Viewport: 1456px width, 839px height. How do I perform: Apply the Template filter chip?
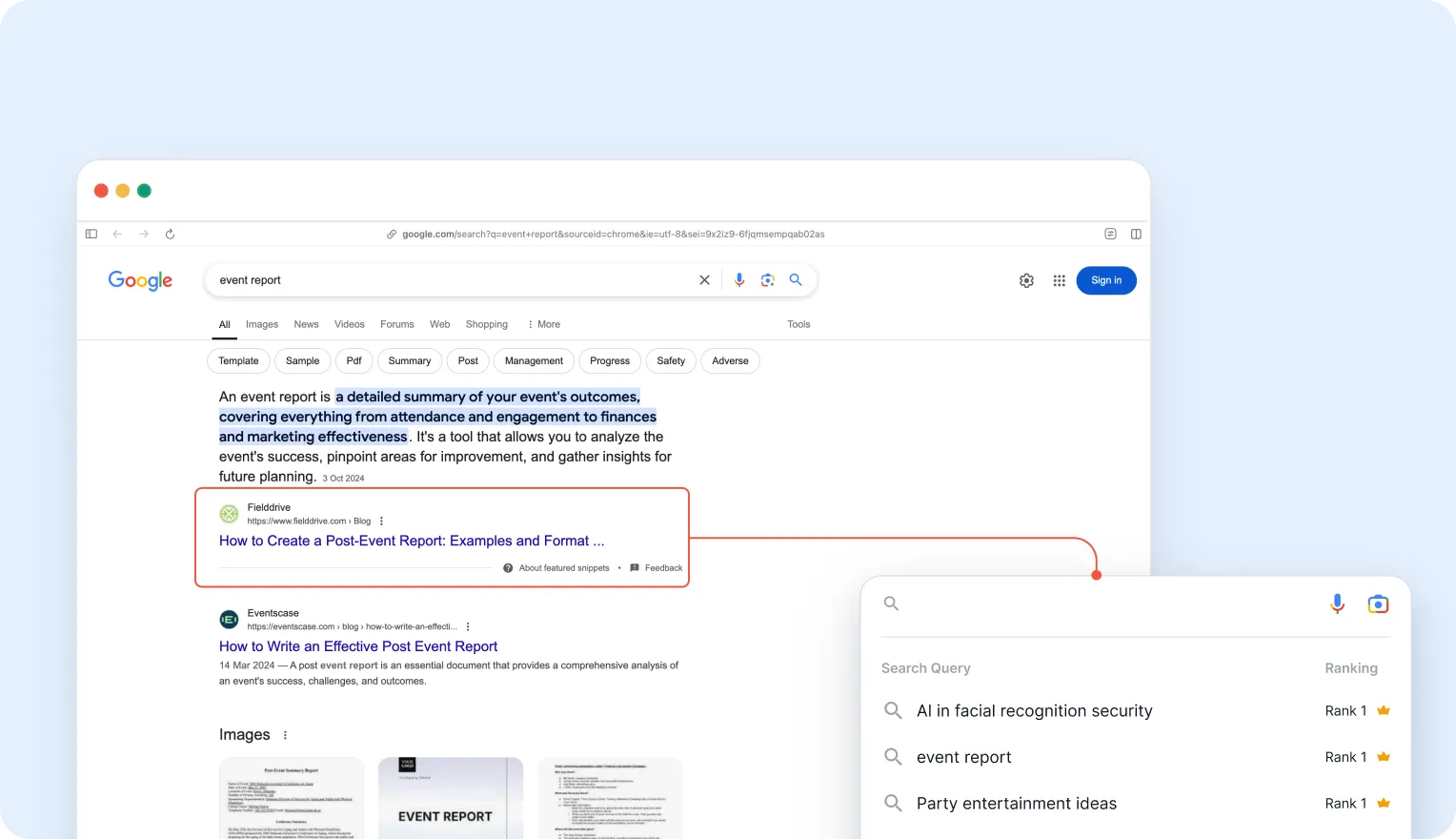(238, 361)
